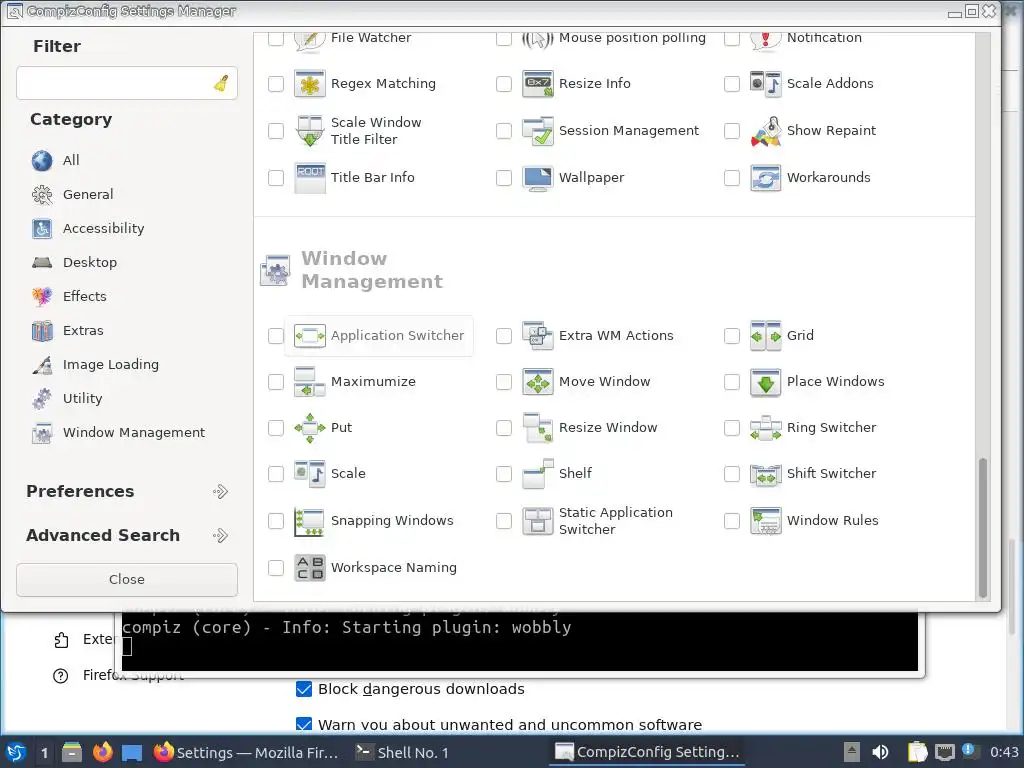Open the Static Application Switcher icon
Screen dimensions: 1024x768
tap(537, 521)
